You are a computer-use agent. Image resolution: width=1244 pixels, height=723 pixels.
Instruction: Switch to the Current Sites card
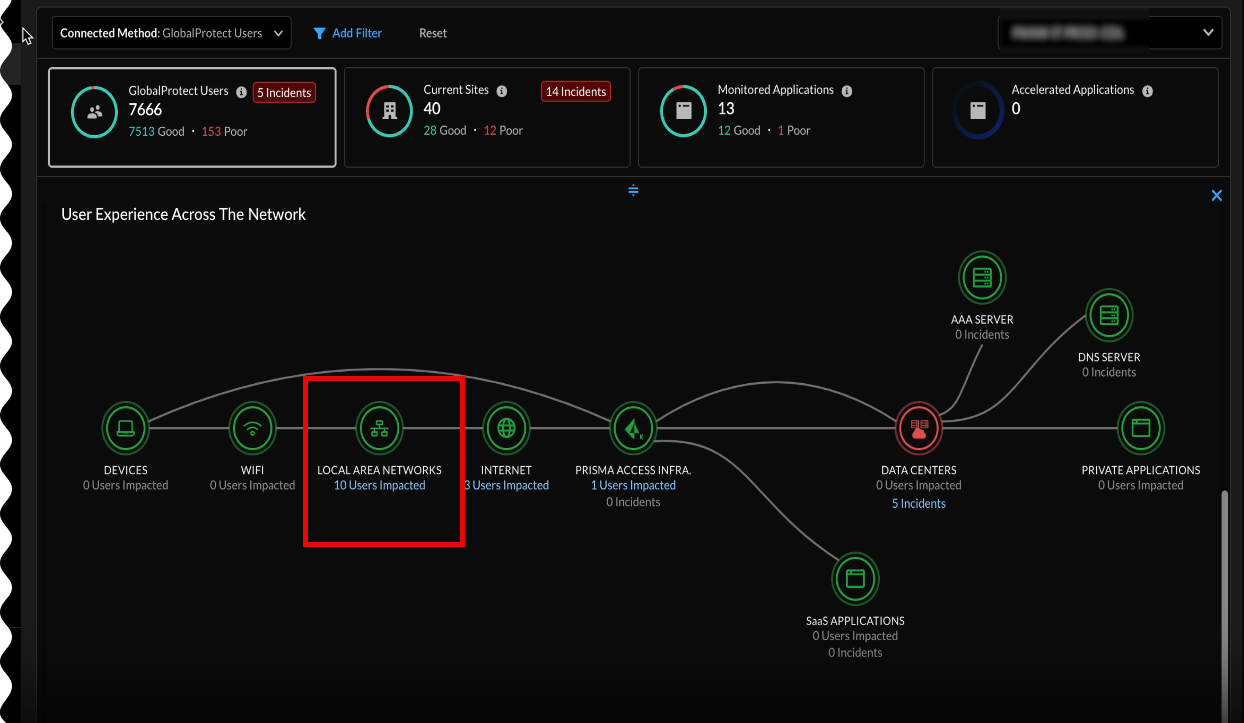click(487, 117)
